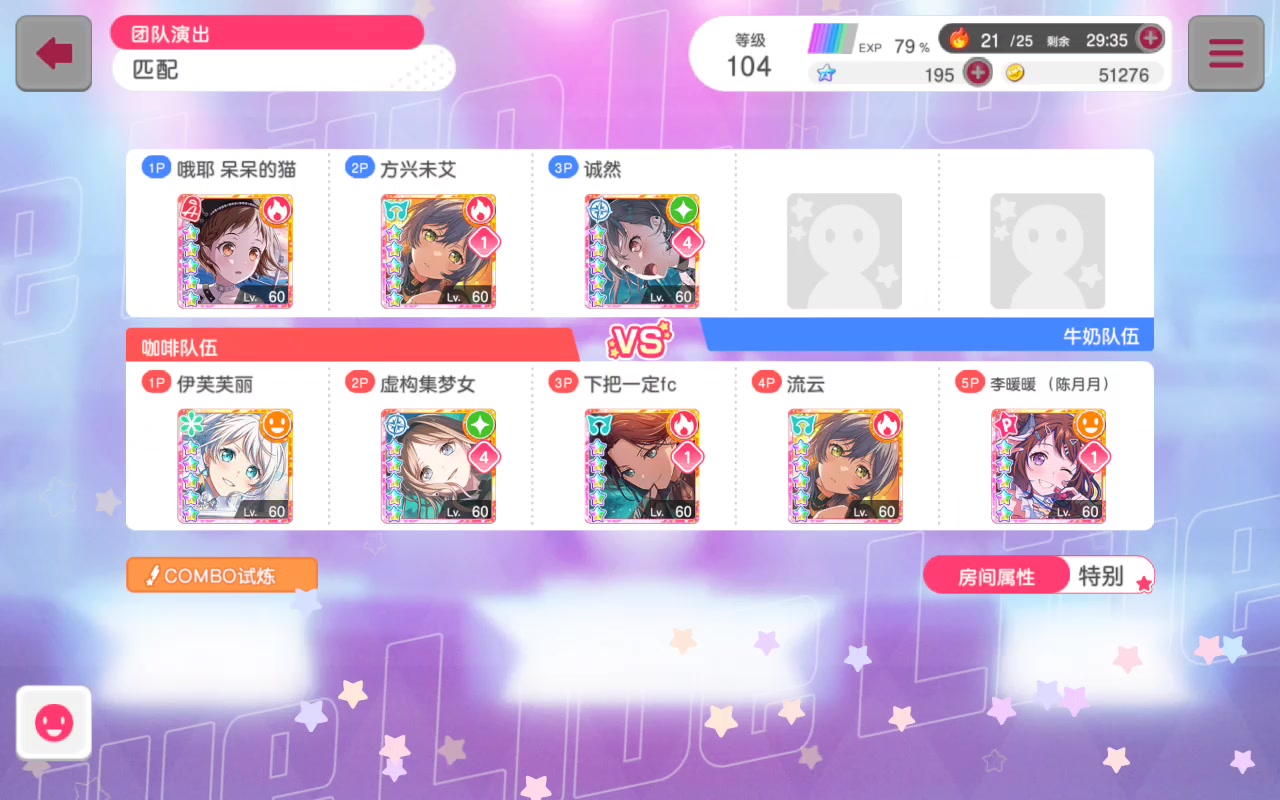
Task: Add stars with the plus icon
Action: tap(977, 73)
